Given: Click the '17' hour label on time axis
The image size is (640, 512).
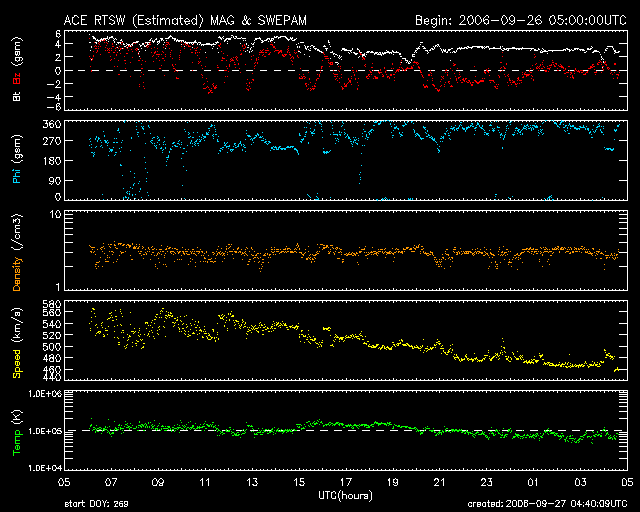Looking at the screenshot, I should coord(346,482).
